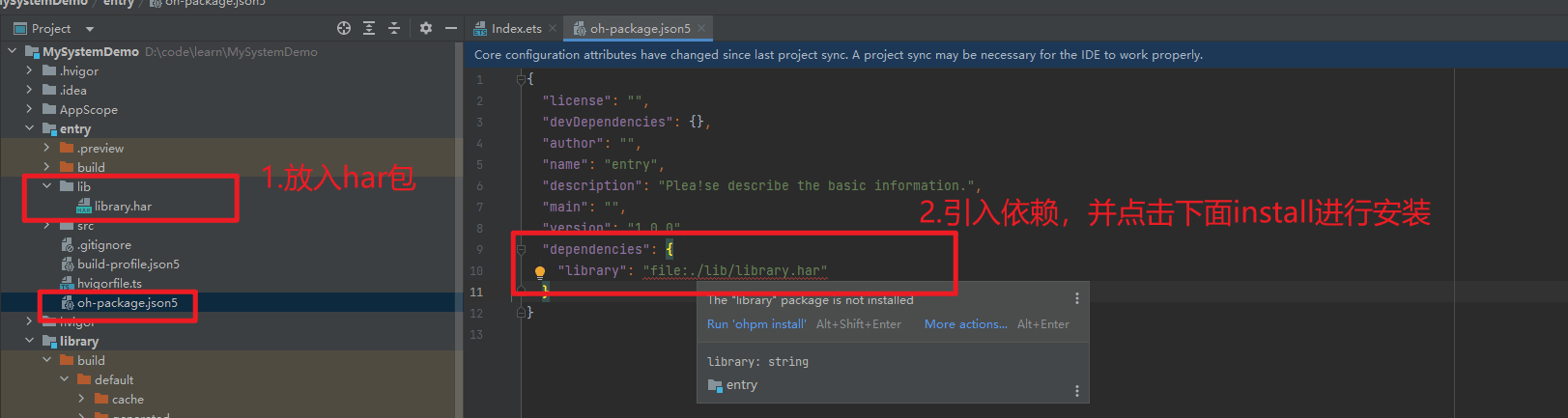Expand the .preview folder

46,148
